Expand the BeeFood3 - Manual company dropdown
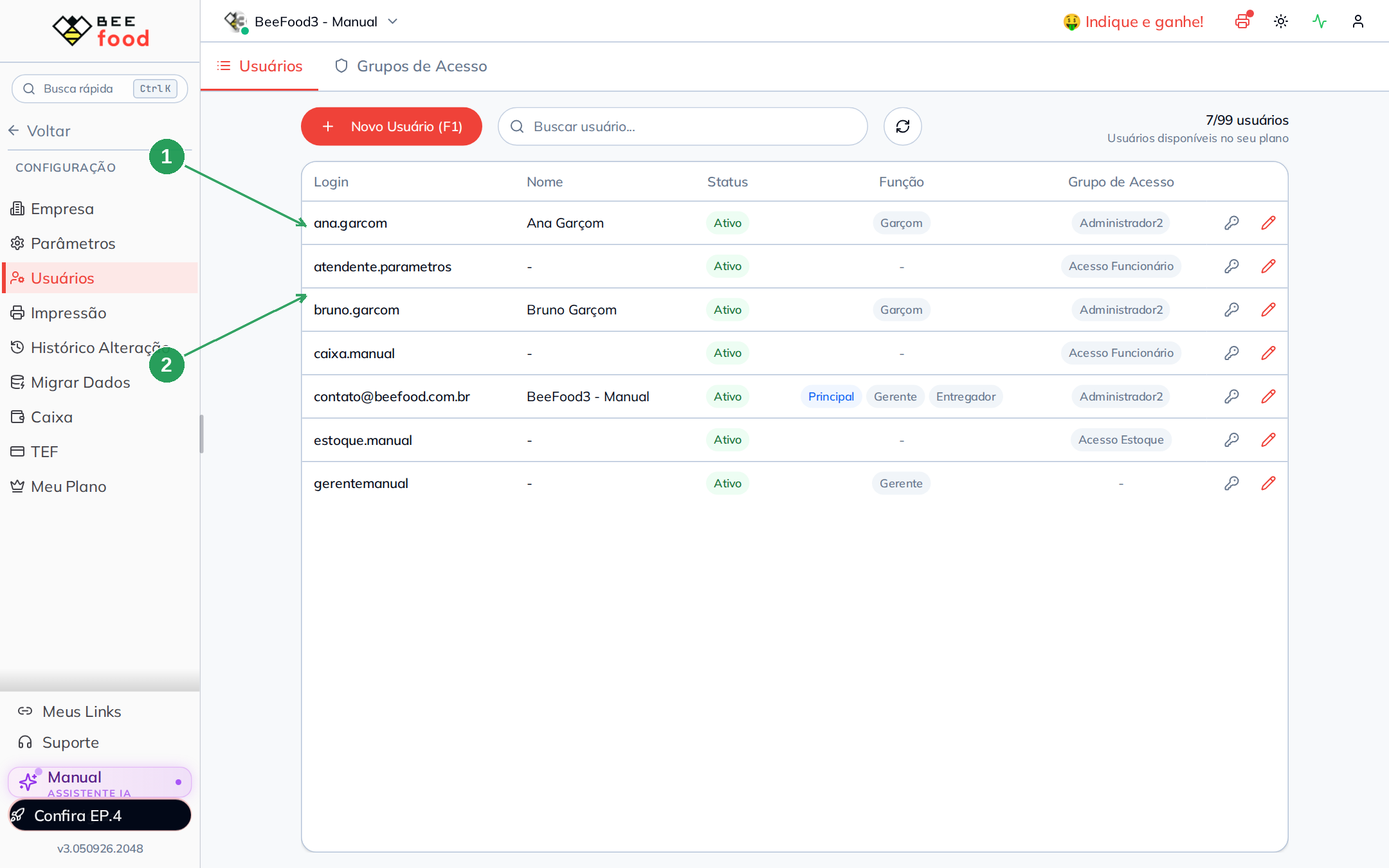1389x868 pixels. pyautogui.click(x=311, y=22)
